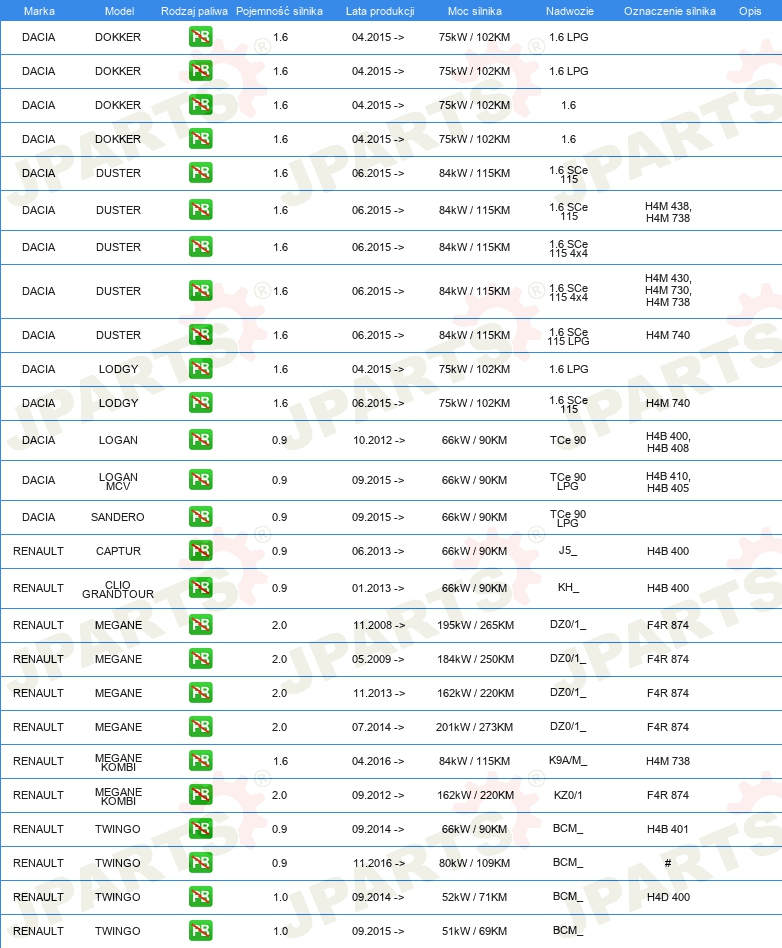Click the 'KH_' body cell
Viewport: 782px width, 948px height.
[568, 587]
